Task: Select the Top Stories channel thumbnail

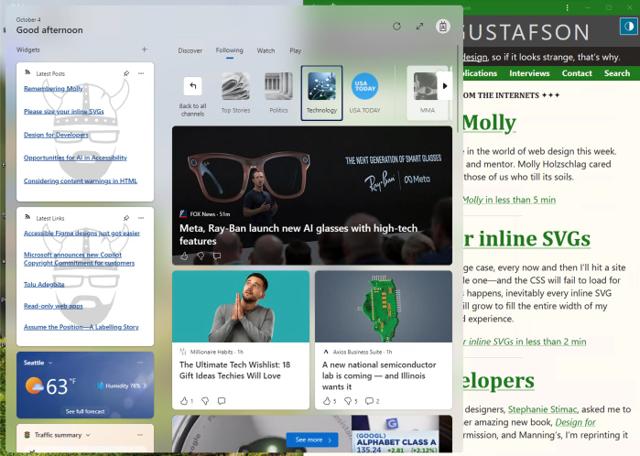Action: 236,92
